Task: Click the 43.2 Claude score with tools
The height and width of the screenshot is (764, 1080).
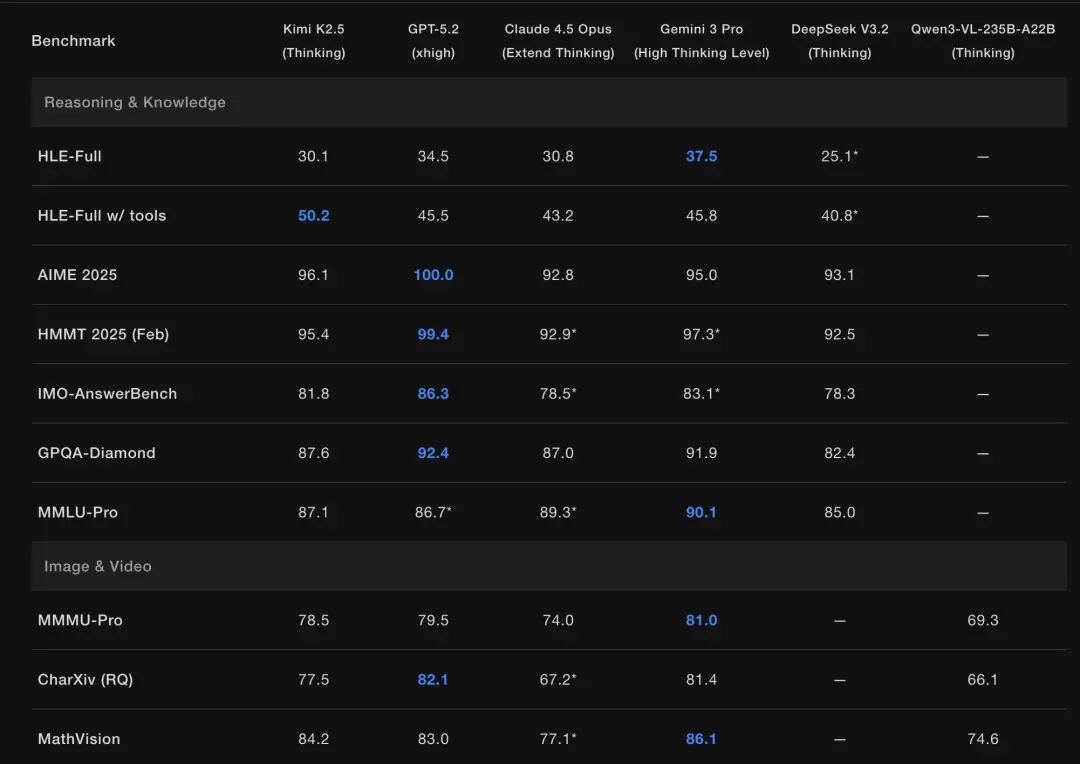Action: click(558, 216)
